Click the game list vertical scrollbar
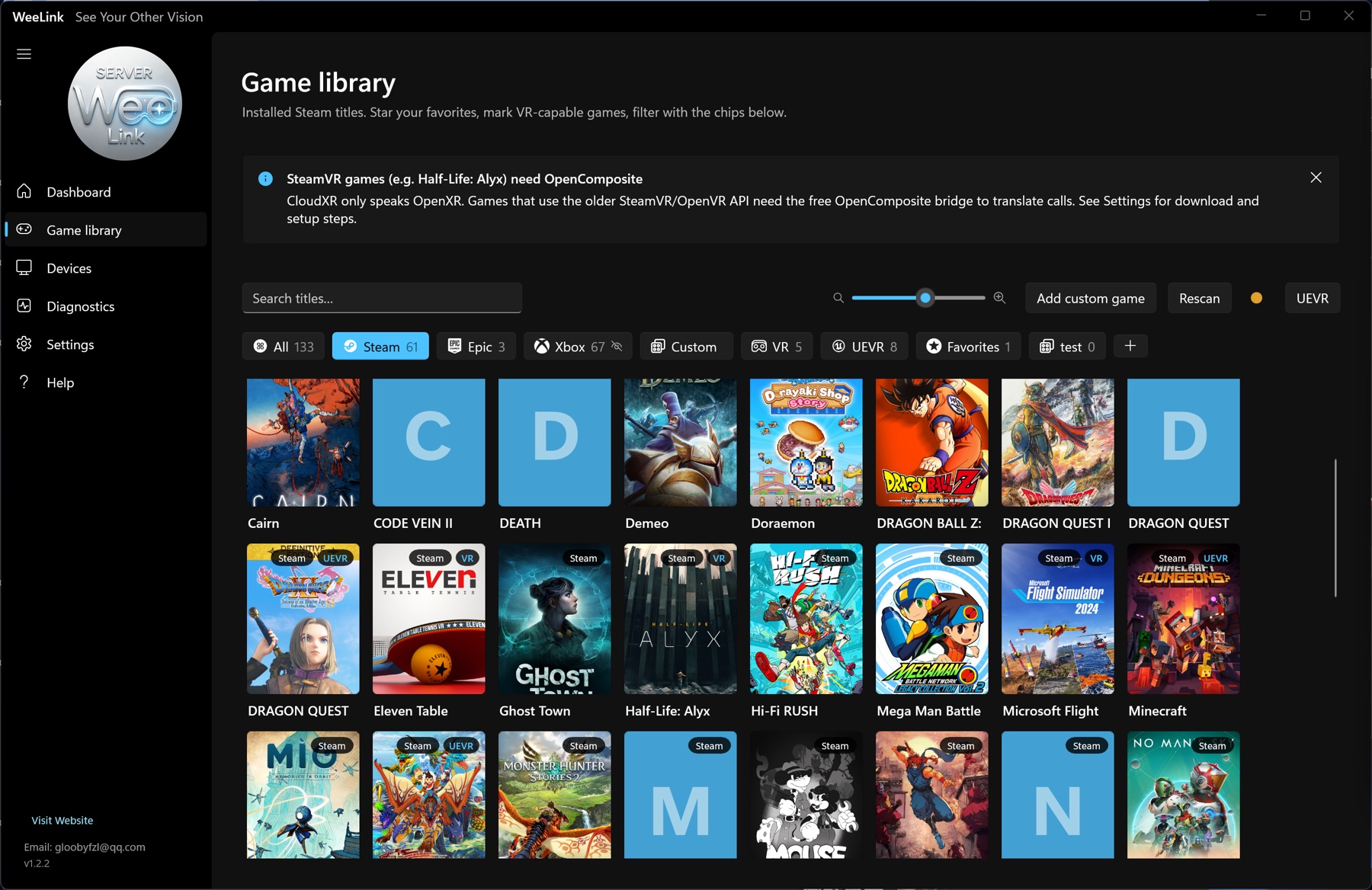Screen dimensions: 1372x890 (x=1335, y=527)
